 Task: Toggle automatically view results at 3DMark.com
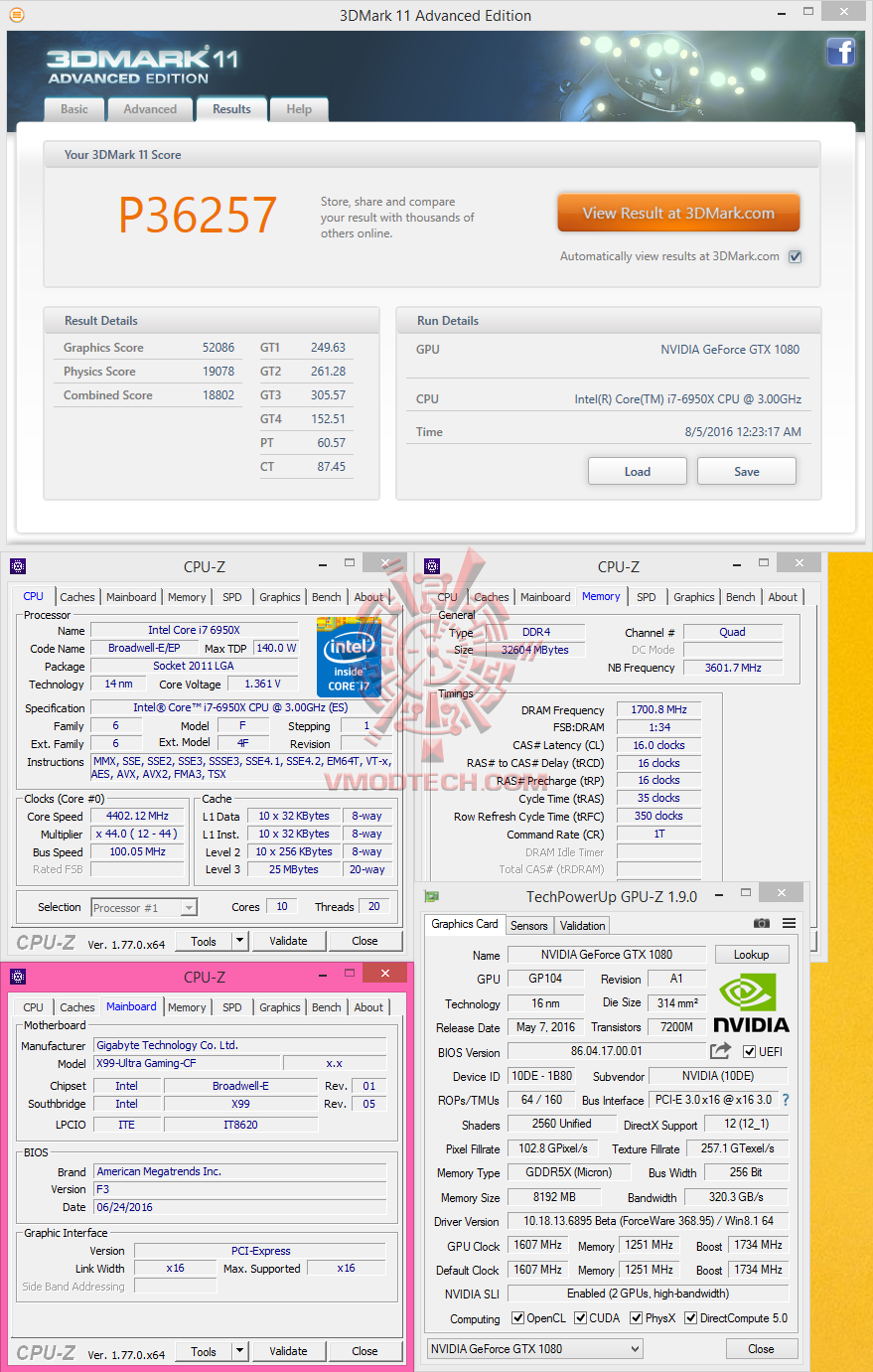pos(795,256)
